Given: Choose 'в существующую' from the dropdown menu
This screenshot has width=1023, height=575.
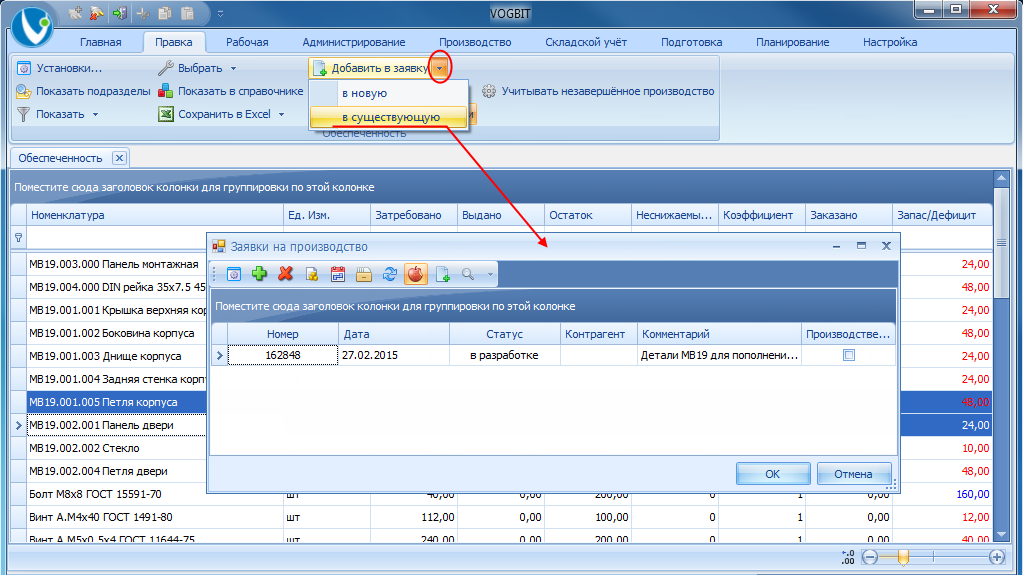Looking at the screenshot, I should [x=390, y=117].
